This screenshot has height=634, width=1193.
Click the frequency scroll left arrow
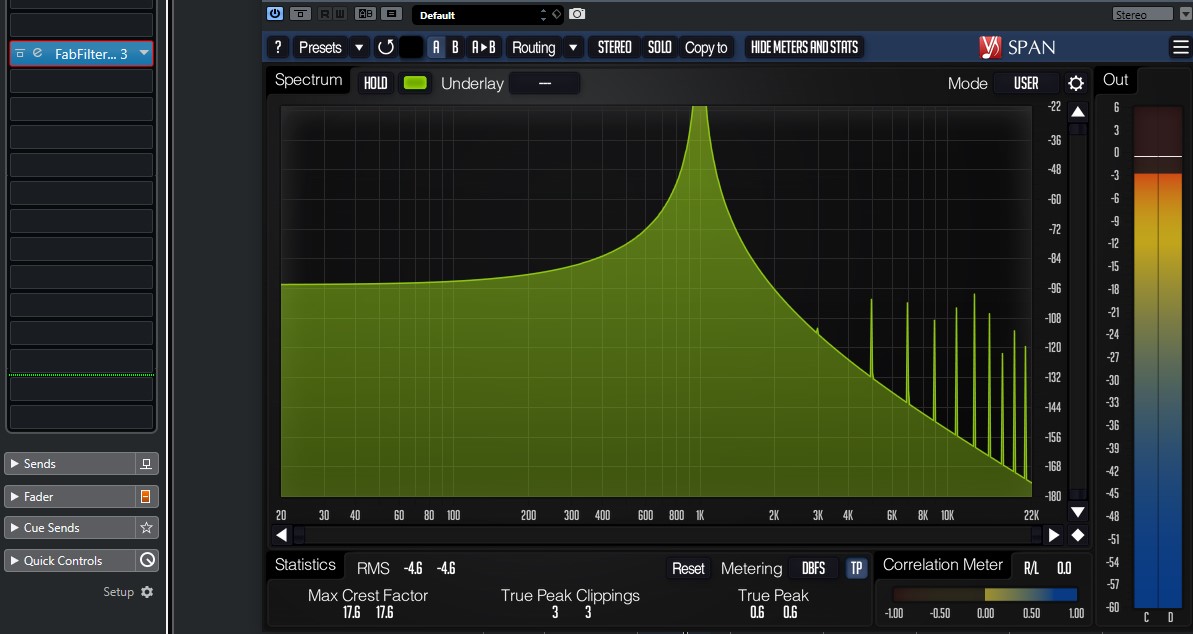pyautogui.click(x=282, y=535)
